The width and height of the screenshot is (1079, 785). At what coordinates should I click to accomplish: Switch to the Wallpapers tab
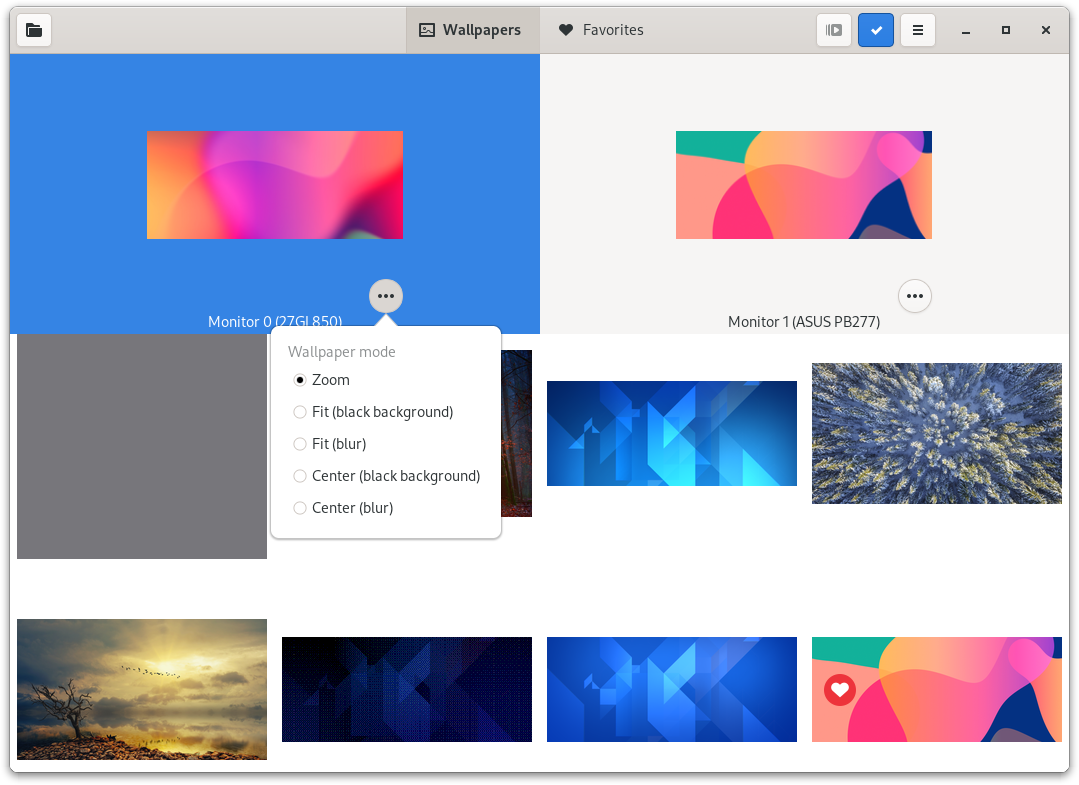(472, 30)
